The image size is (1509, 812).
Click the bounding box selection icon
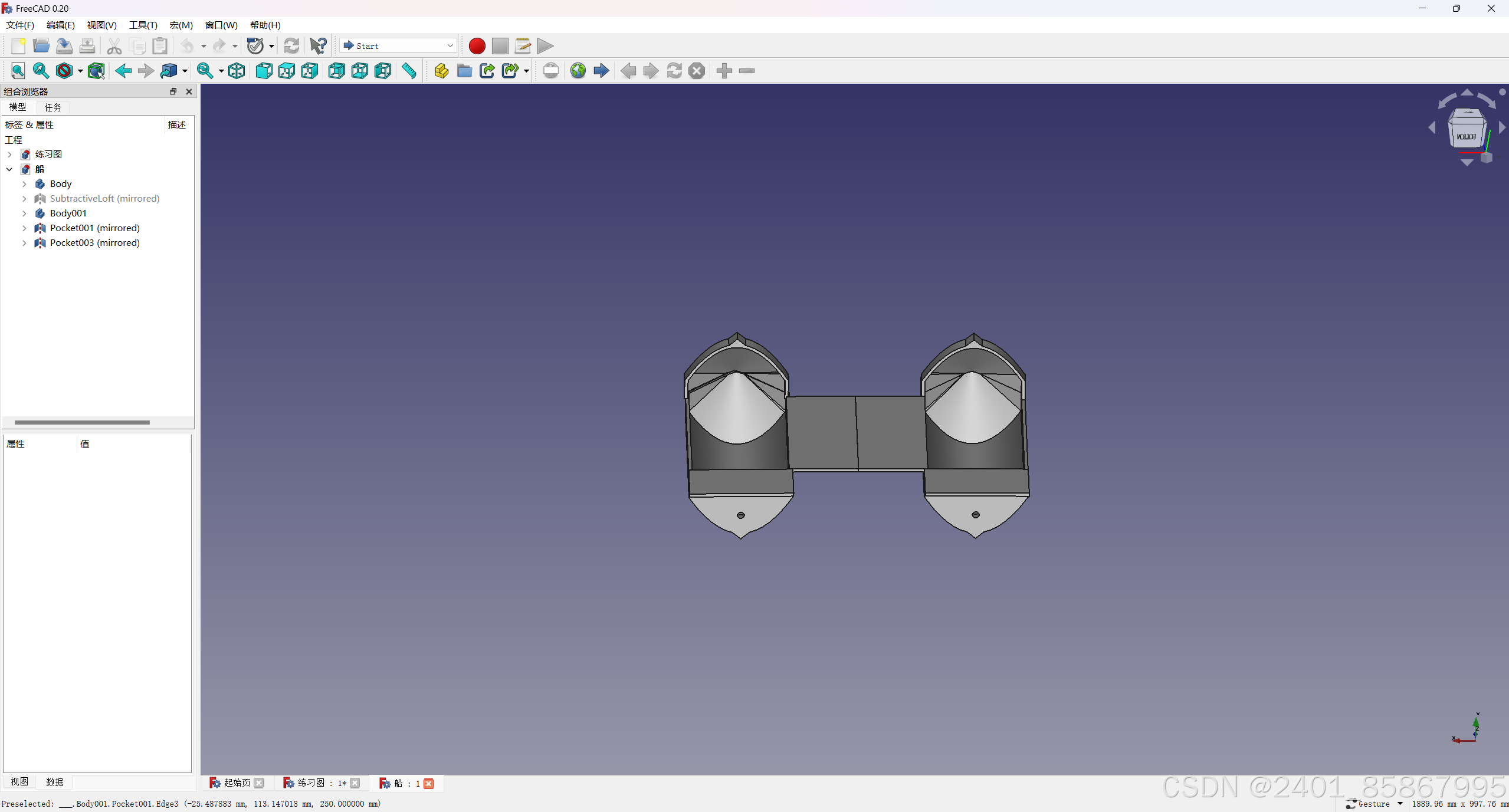click(x=96, y=71)
